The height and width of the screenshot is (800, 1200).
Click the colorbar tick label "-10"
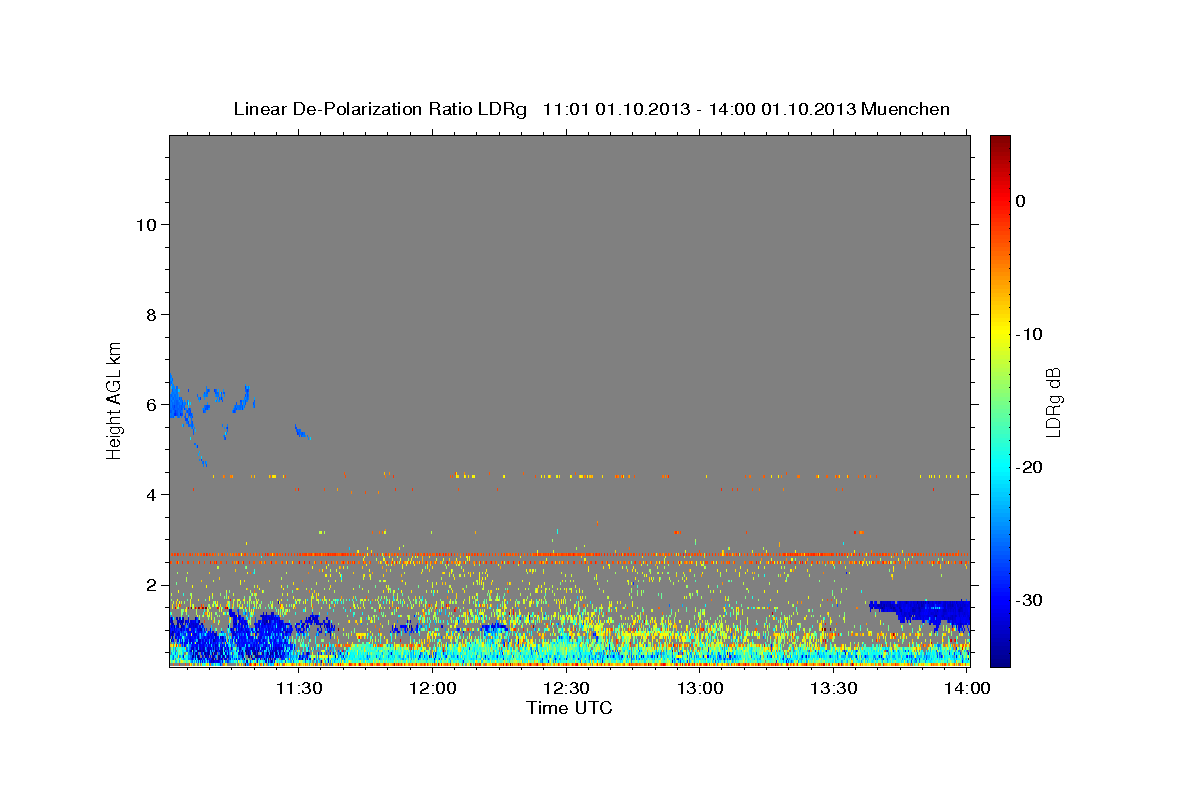pos(1029,334)
